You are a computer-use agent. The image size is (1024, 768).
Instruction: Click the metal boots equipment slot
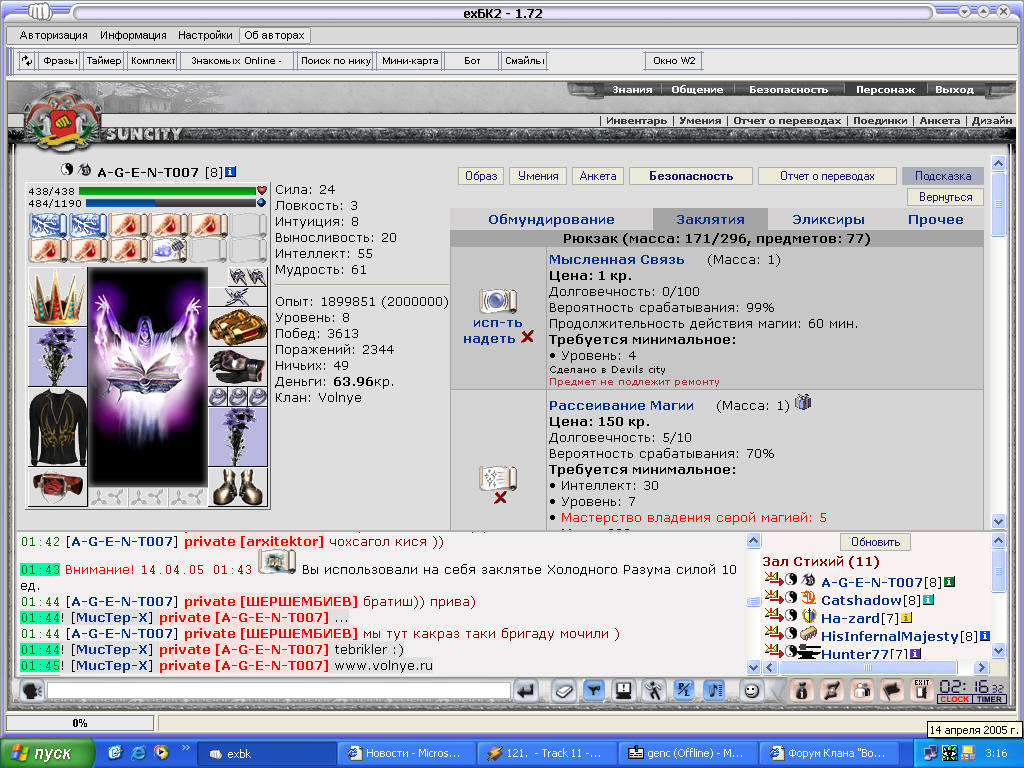click(238, 487)
